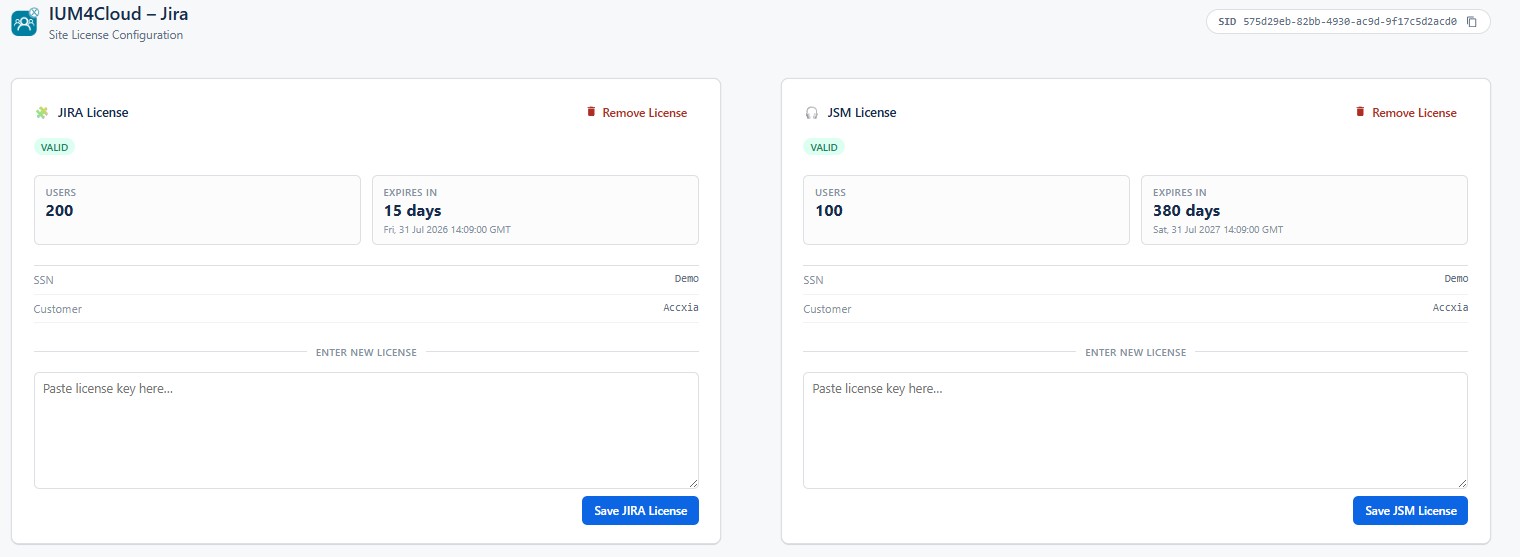
Task: Click date 'Sat, 31 Jul 2027 14:09:00 GMT'
Action: point(1218,230)
